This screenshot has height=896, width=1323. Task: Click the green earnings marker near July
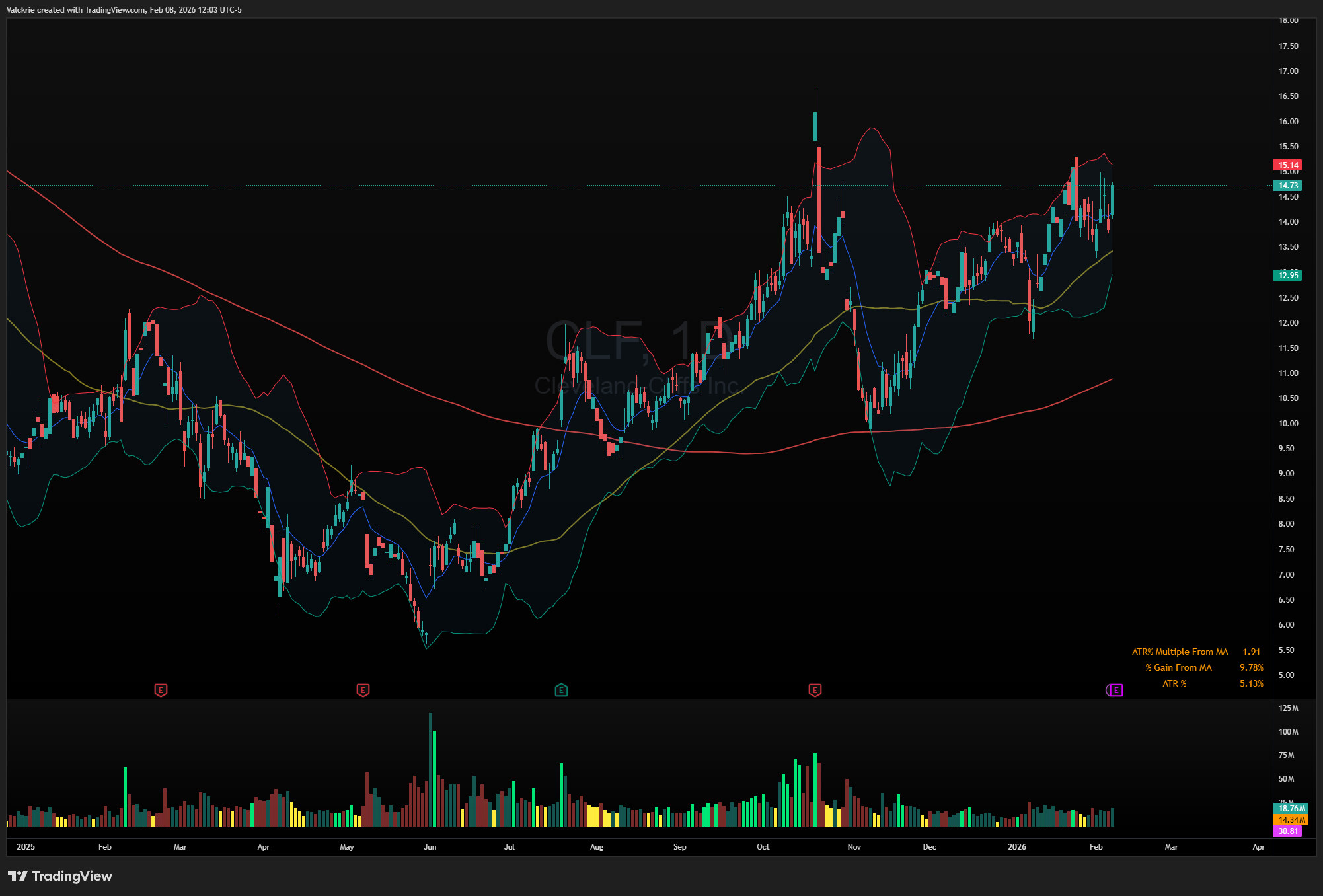pos(561,690)
